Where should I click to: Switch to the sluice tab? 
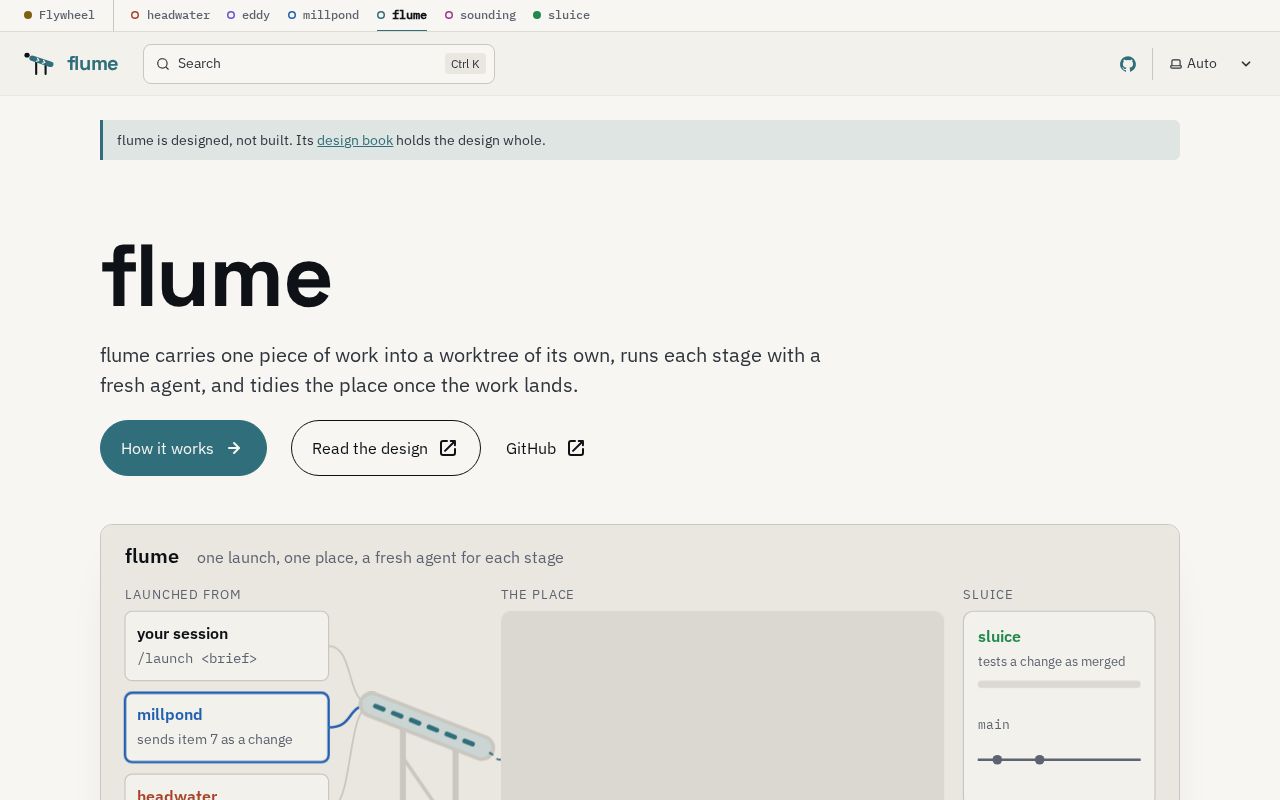[x=561, y=15]
